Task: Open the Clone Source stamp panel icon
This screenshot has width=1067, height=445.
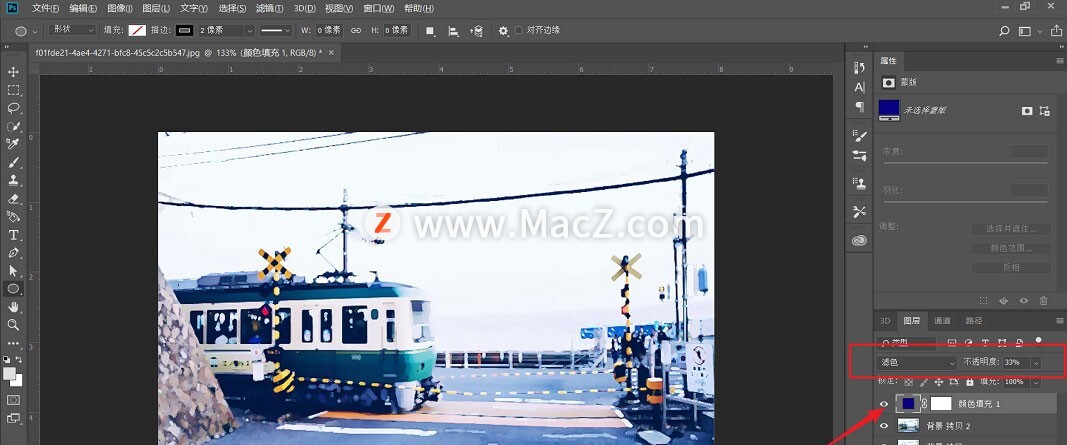Action: 859,183
